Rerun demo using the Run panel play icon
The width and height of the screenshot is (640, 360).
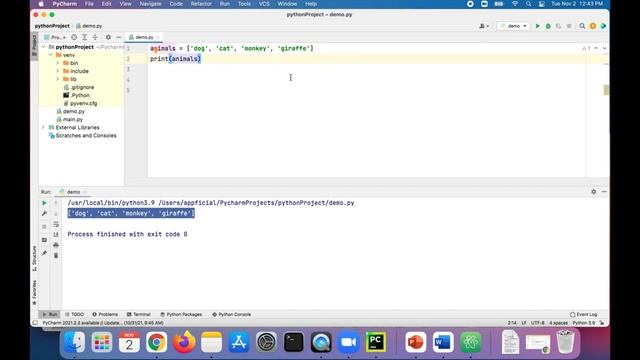click(44, 203)
